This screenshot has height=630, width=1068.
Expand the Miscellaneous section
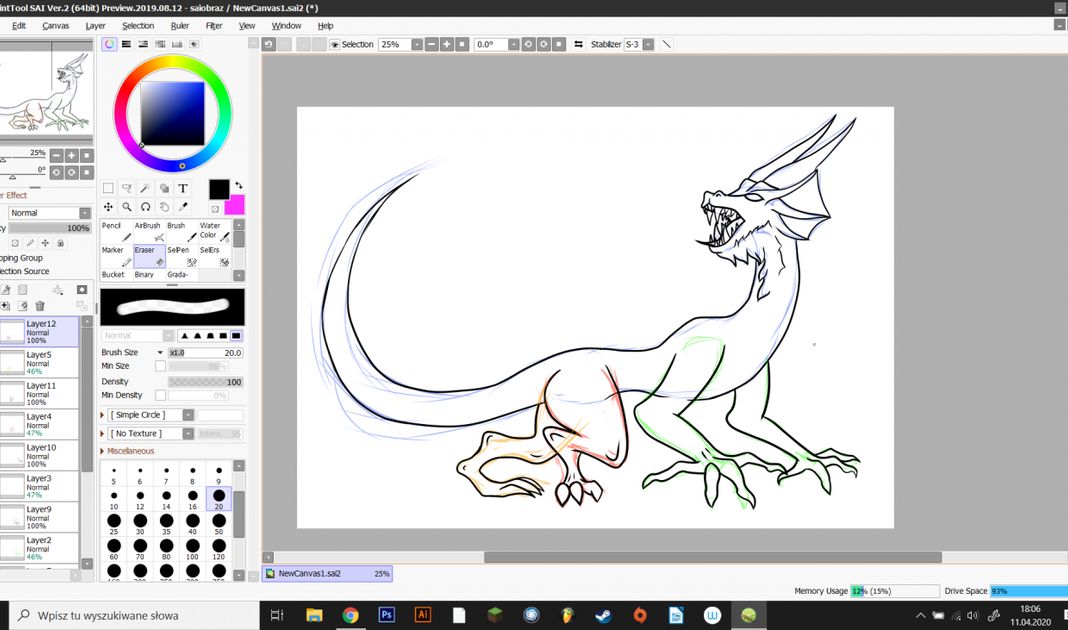[x=102, y=451]
